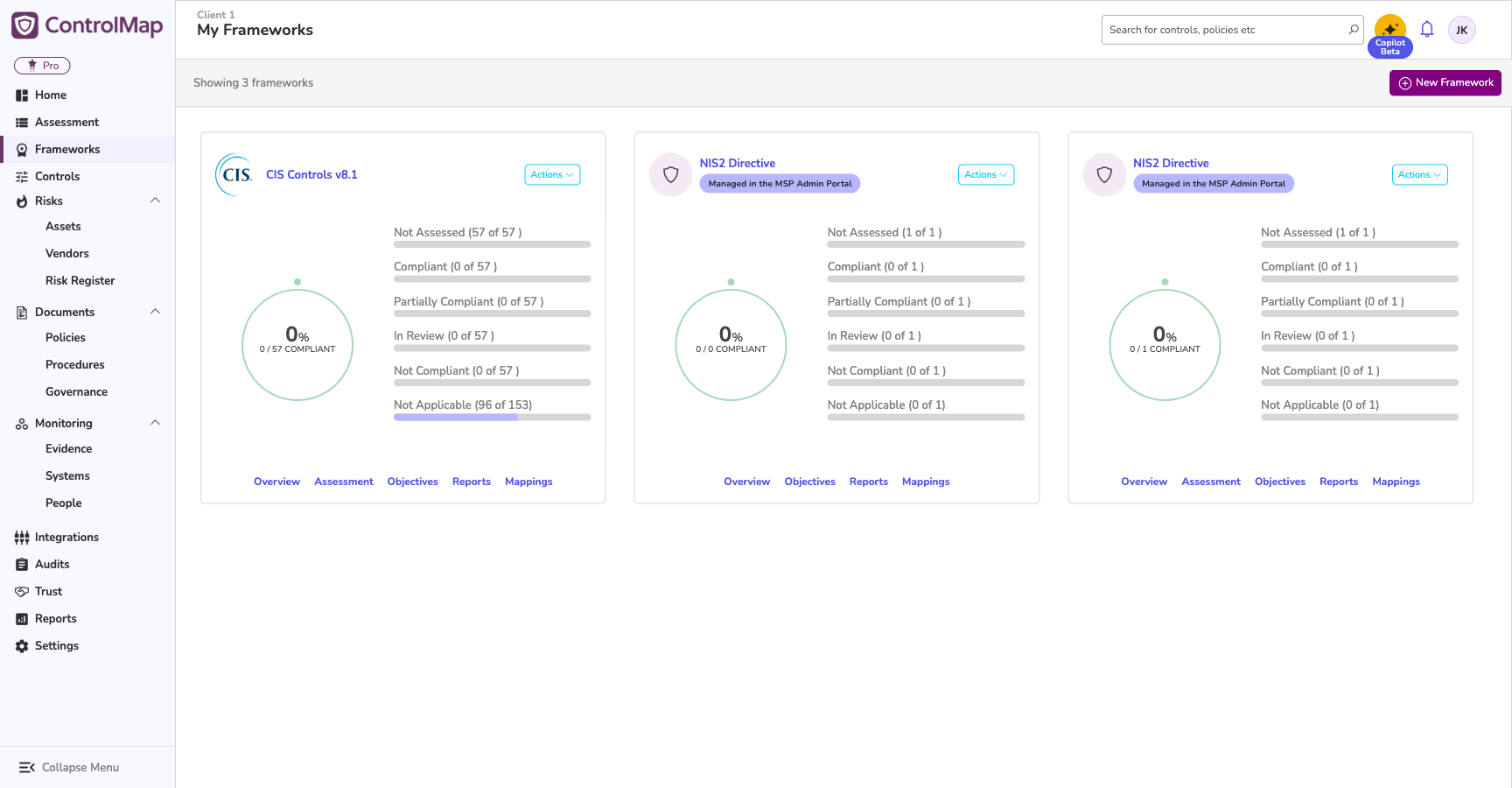The width and height of the screenshot is (1512, 788).
Task: Open the JK user avatar menu
Action: 1462,30
